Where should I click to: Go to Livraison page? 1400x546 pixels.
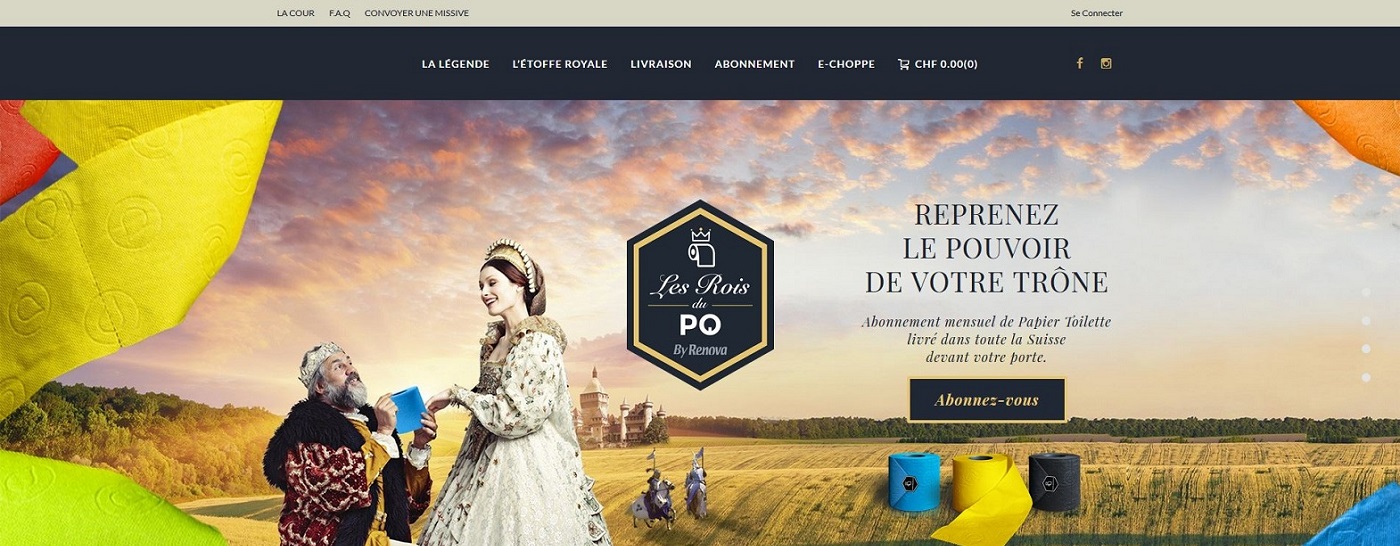661,64
